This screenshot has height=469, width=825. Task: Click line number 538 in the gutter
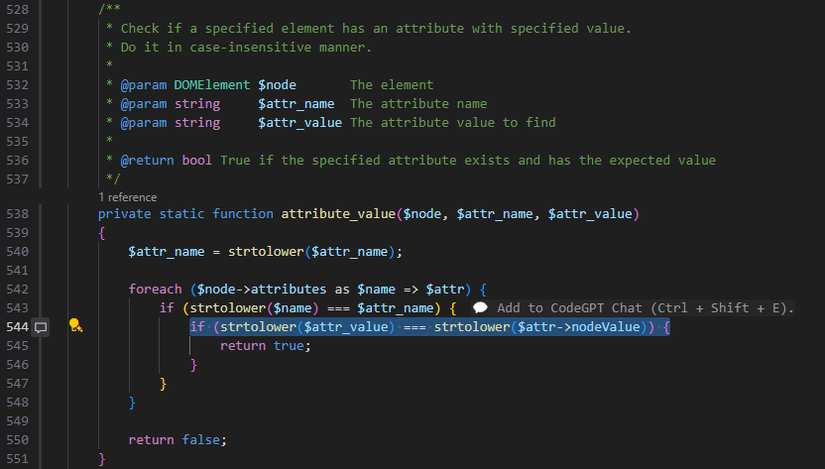point(18,214)
